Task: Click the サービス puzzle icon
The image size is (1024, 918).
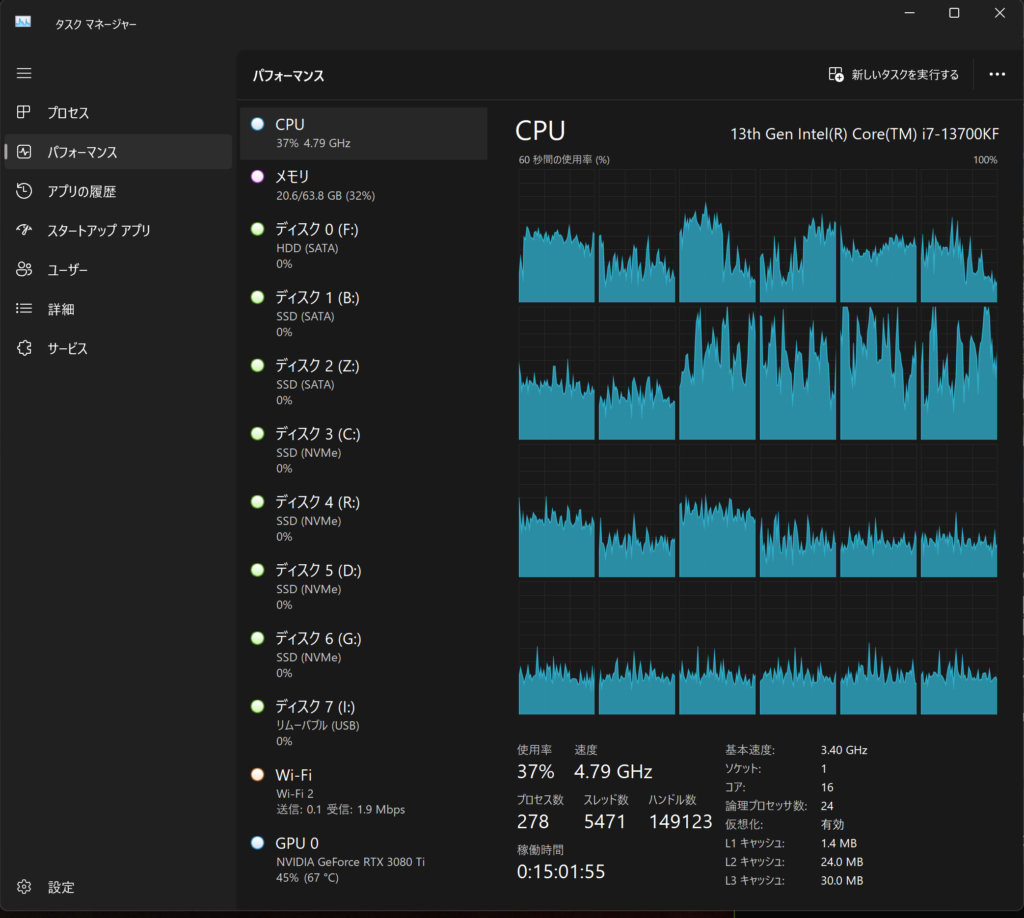Action: 24,348
